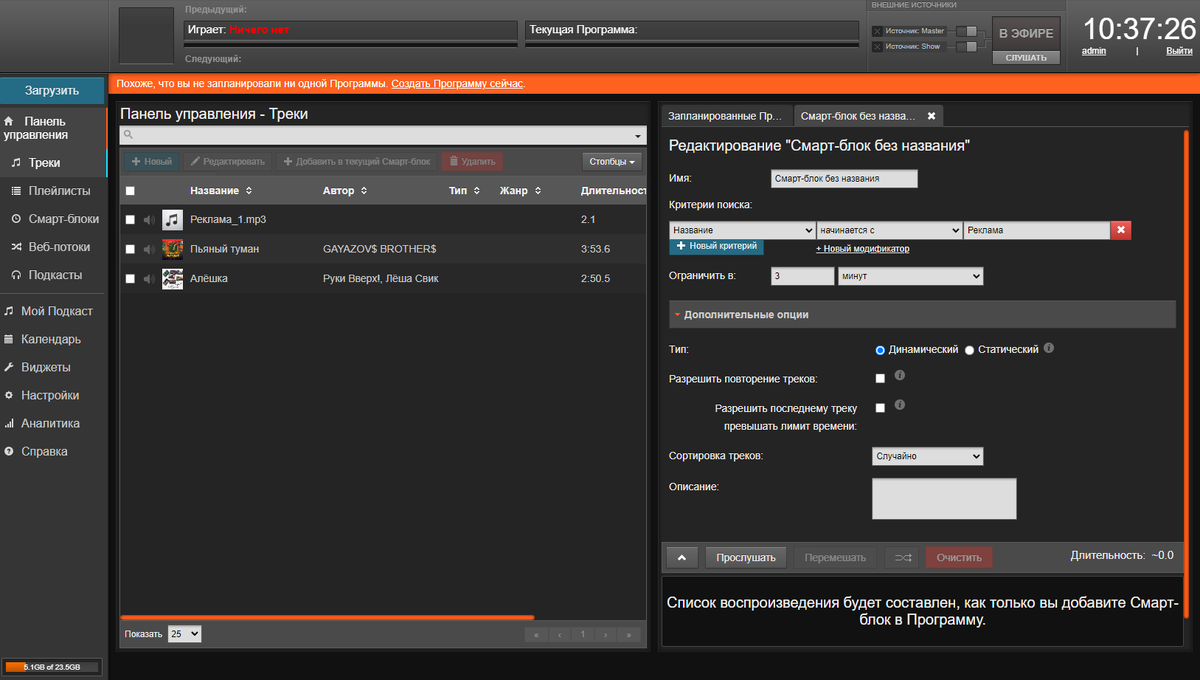Preview Пьяный туман via its speaker icon
The image size is (1200, 680).
(148, 249)
